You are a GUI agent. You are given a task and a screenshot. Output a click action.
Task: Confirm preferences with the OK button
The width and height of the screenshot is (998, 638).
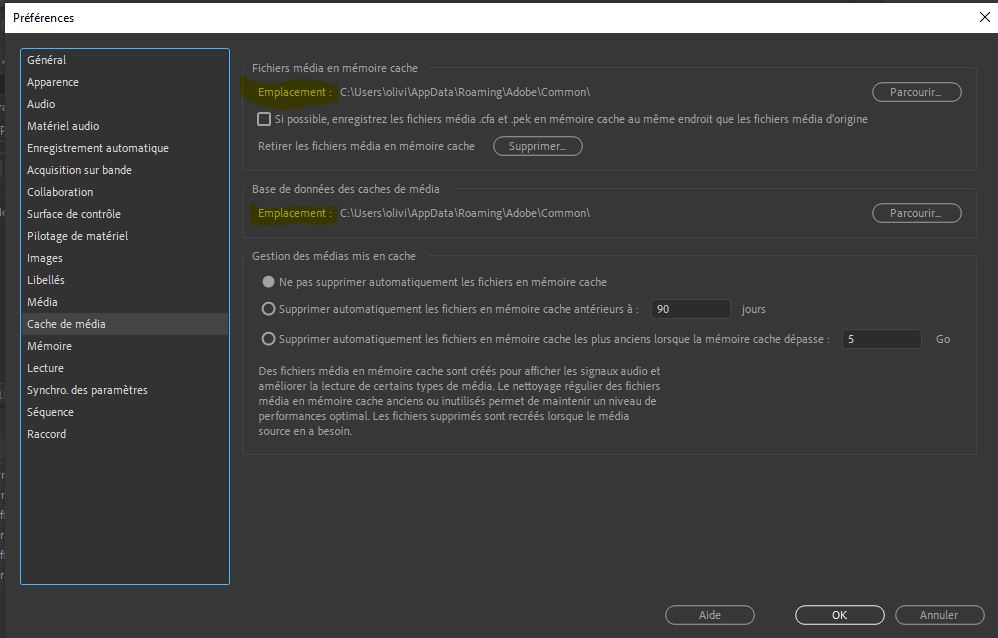(839, 615)
